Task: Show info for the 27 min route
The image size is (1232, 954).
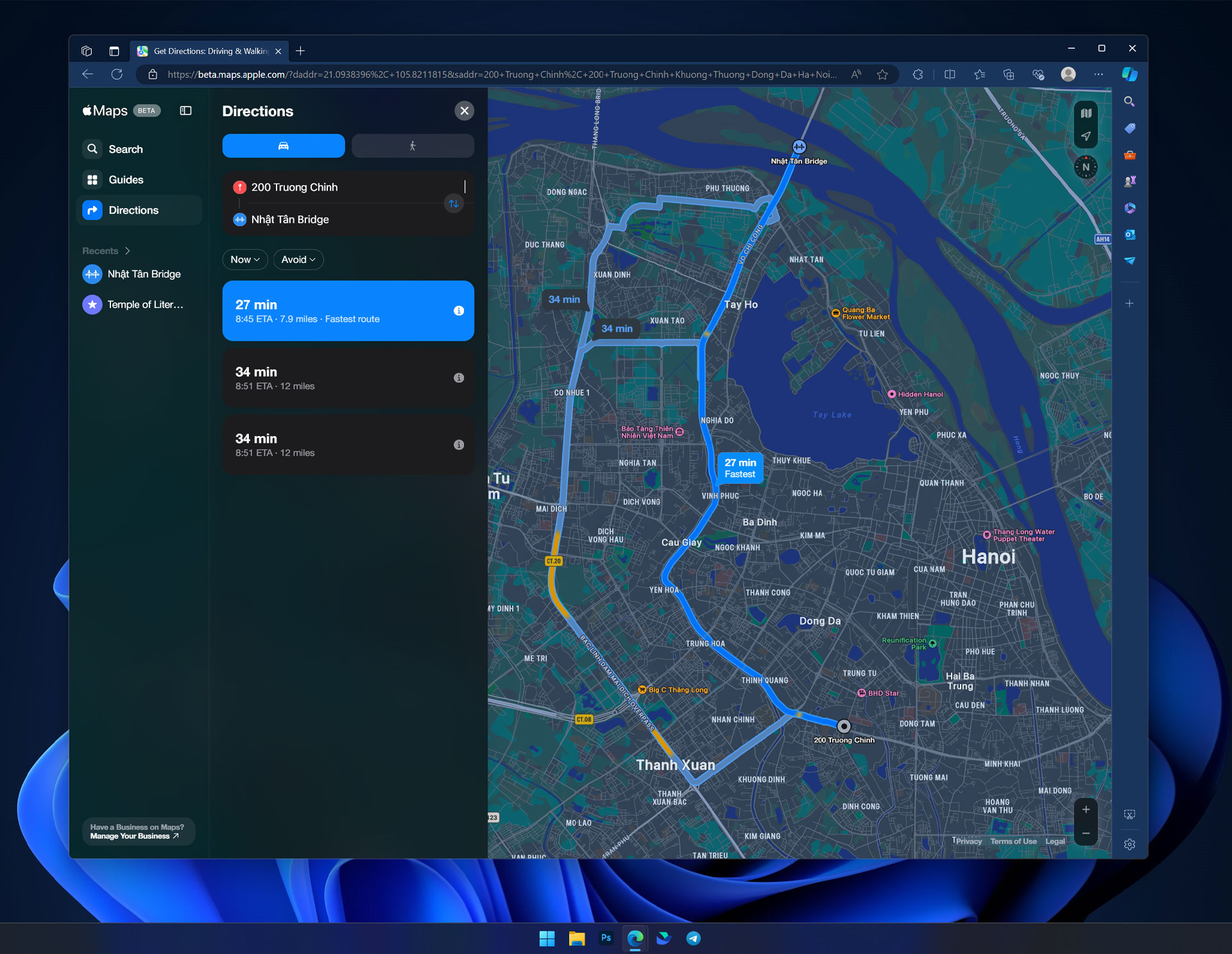Action: click(459, 311)
